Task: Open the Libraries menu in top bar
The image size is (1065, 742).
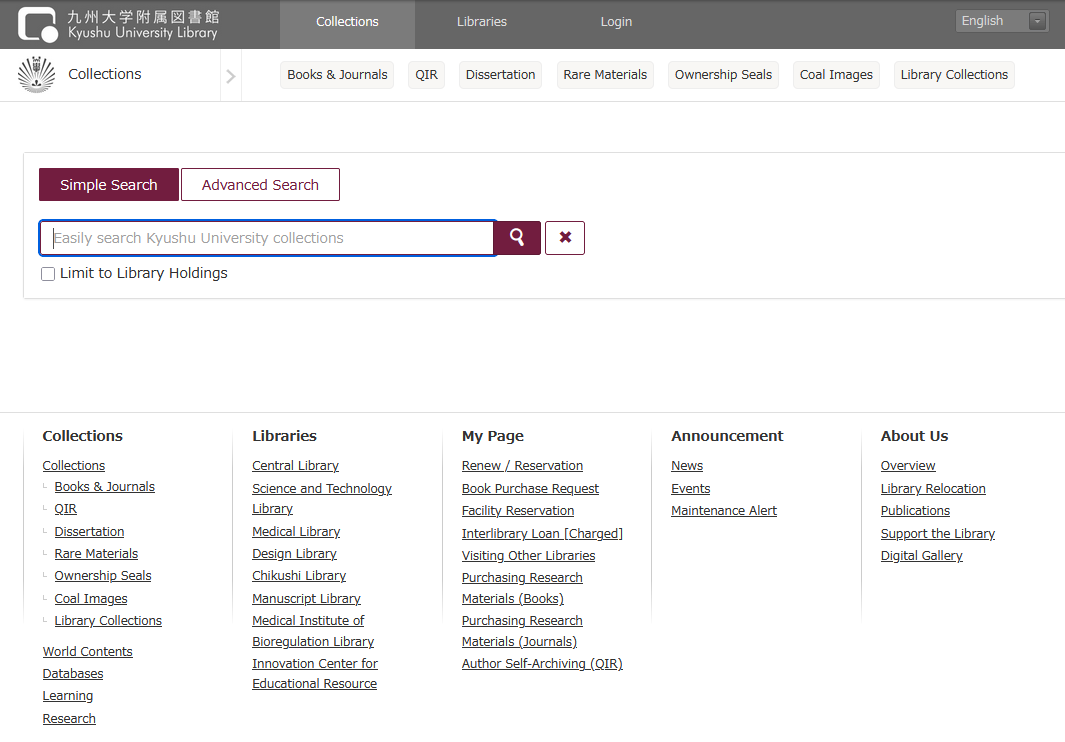Action: pyautogui.click(x=482, y=22)
